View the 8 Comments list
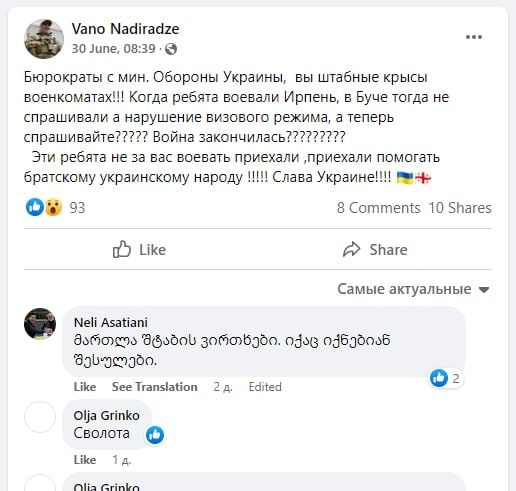Screen dimensions: 516x491 [378, 208]
